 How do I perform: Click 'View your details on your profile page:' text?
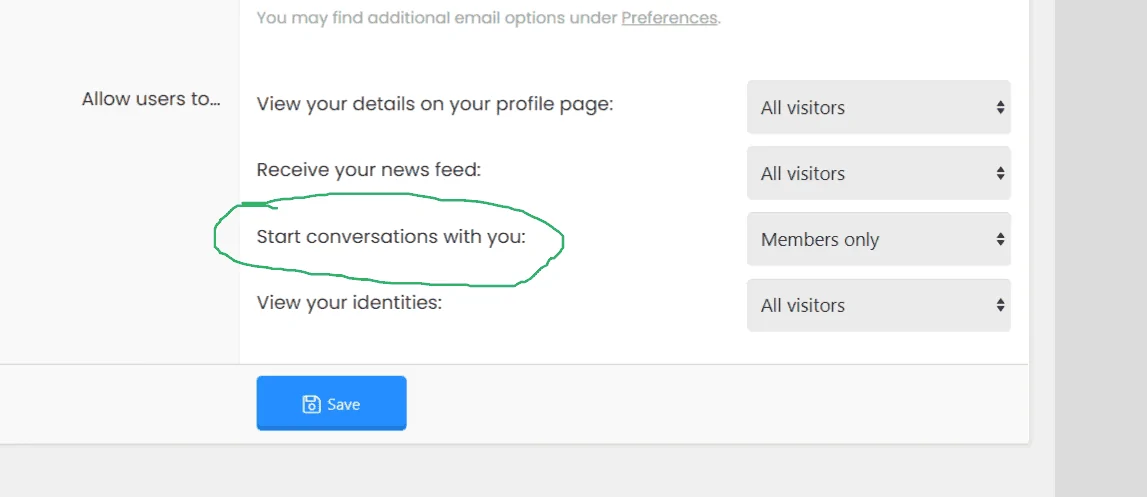435,105
